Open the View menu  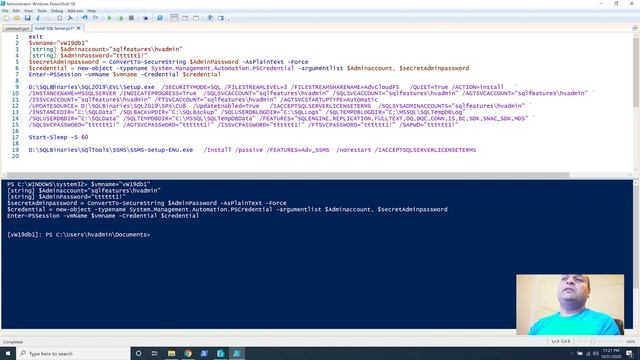29,11
